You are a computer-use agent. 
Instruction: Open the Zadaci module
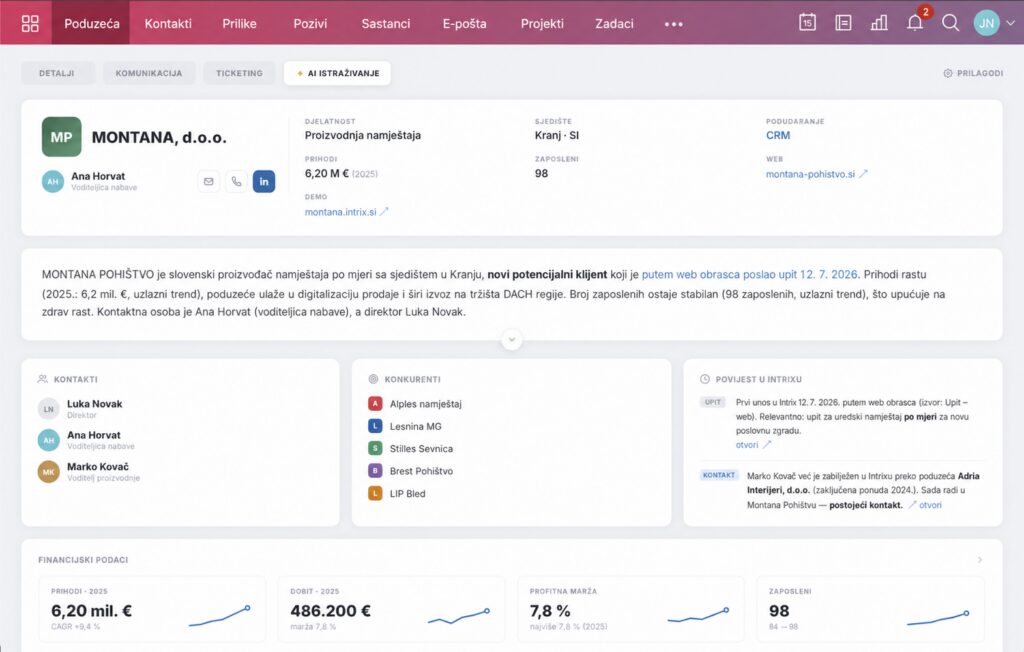pyautogui.click(x=614, y=24)
